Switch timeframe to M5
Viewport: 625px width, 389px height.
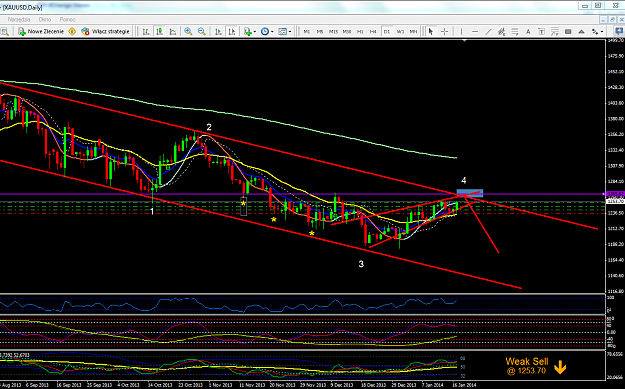coord(320,31)
